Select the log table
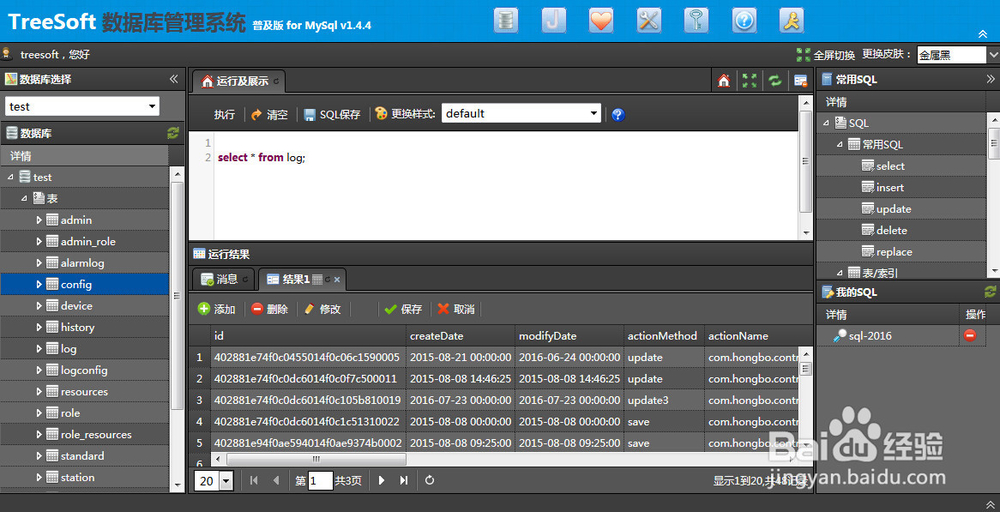The width and height of the screenshot is (1000, 512). (68, 349)
